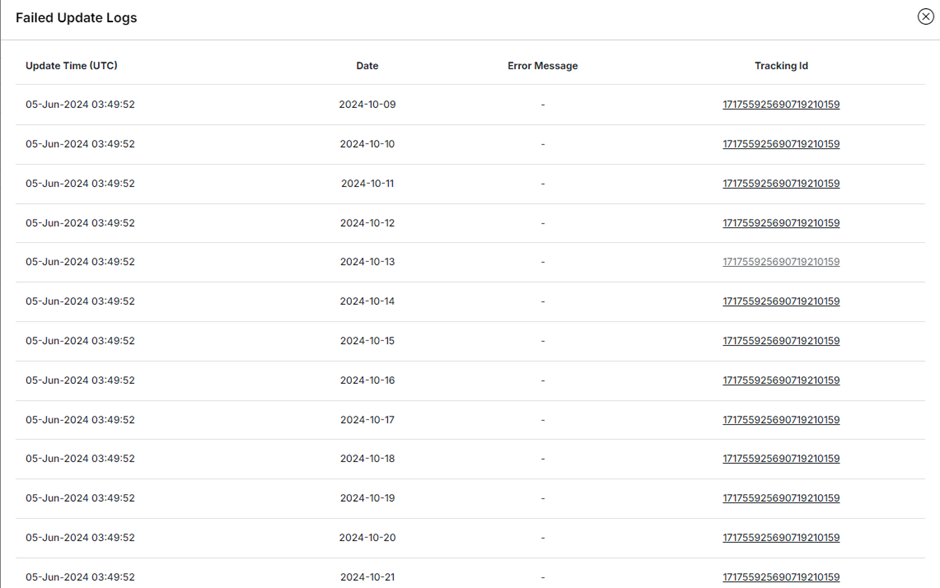940x588 pixels.
Task: Click the Tracking Id column header
Action: (781, 66)
